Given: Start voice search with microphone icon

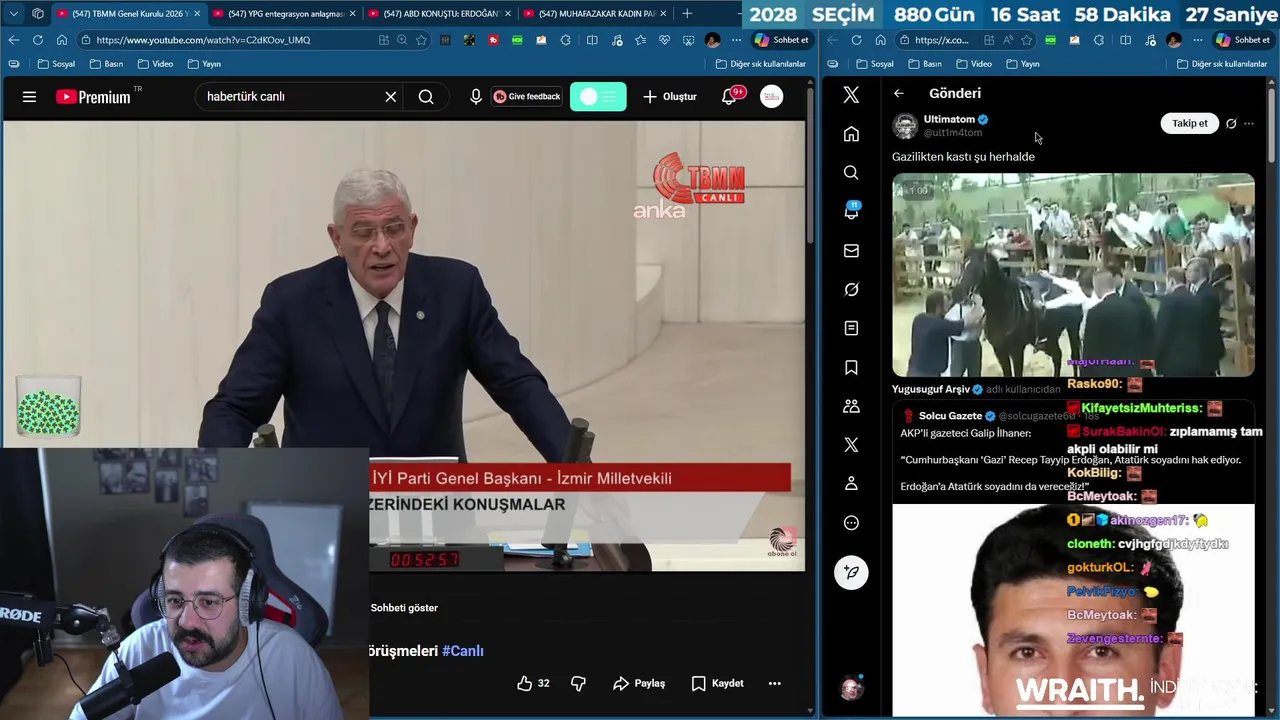Looking at the screenshot, I should pyautogui.click(x=476, y=97).
